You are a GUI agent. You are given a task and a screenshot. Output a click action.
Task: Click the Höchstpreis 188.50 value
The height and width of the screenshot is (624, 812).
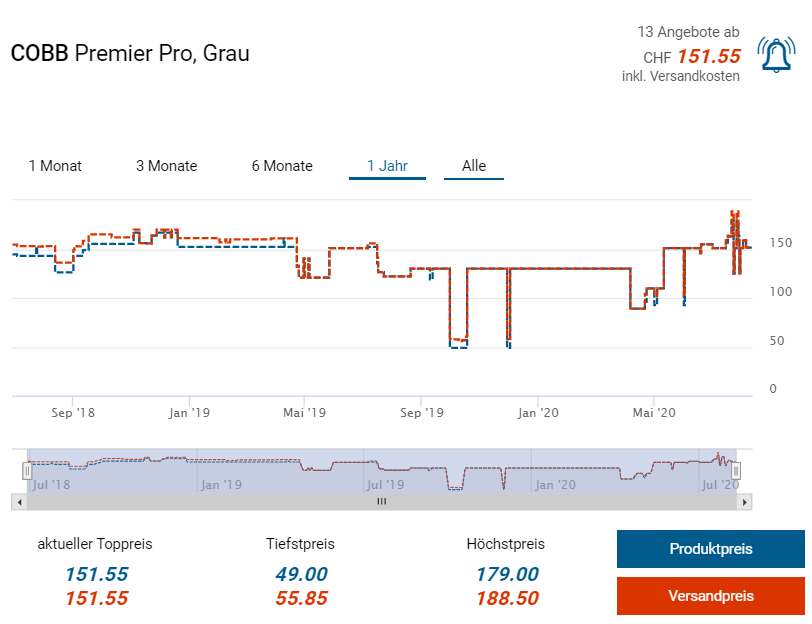coord(506,598)
